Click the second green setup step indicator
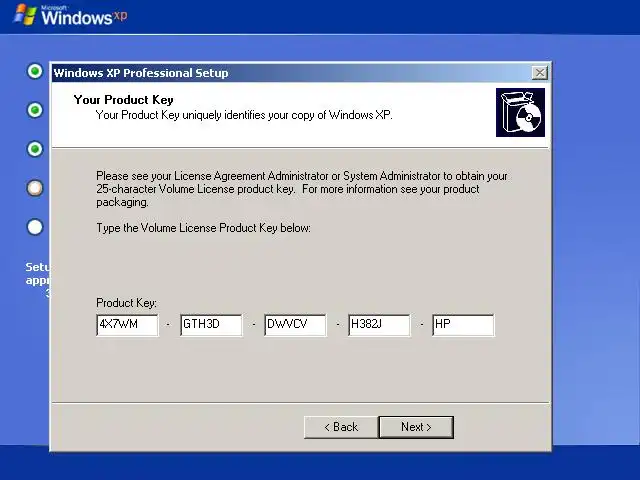This screenshot has width=640, height=480. click(35, 110)
